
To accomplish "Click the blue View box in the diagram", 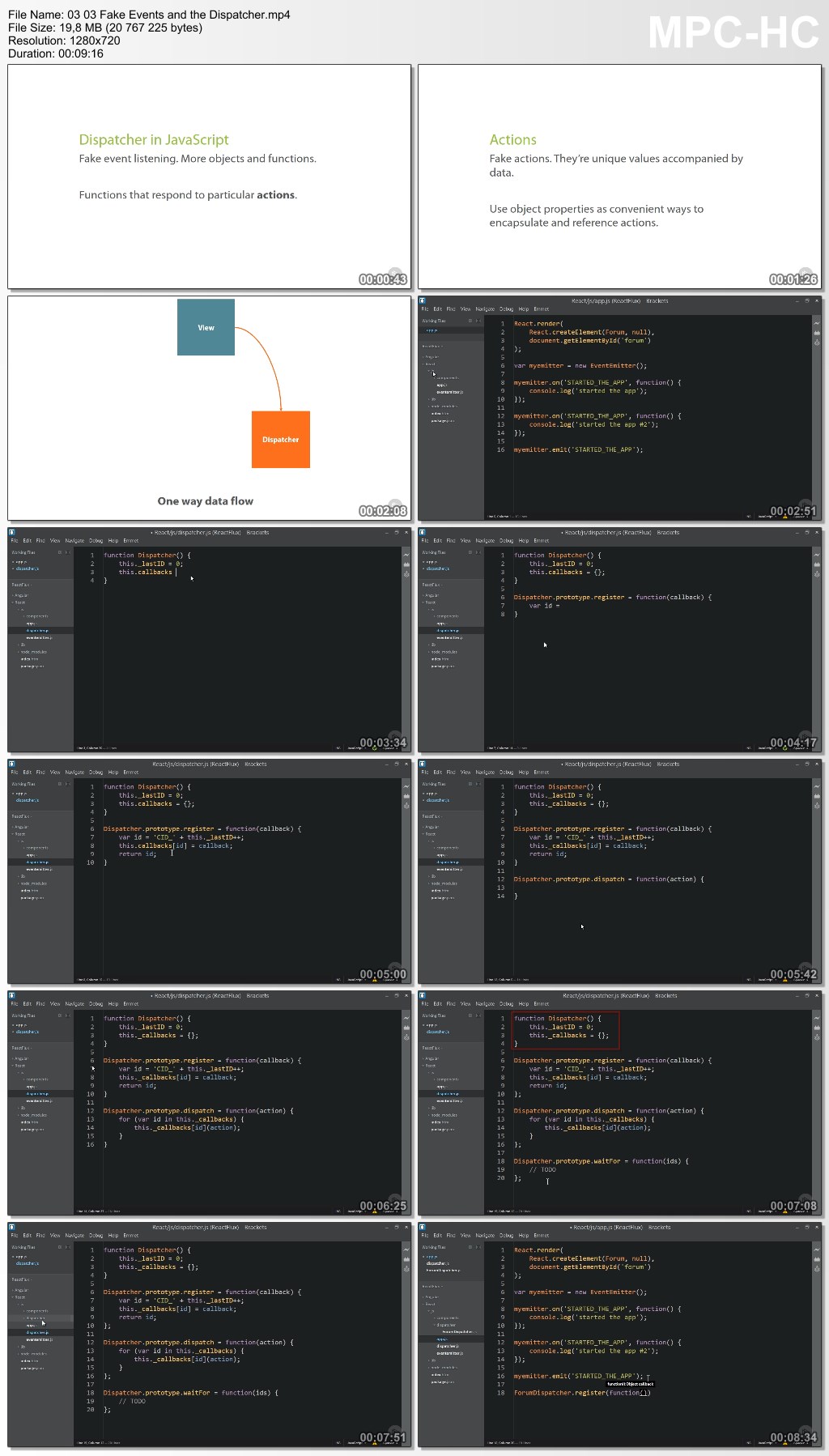I will 206,327.
